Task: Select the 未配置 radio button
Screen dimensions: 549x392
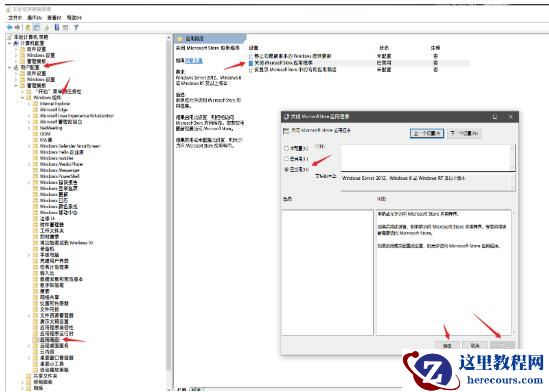Action: [x=286, y=148]
